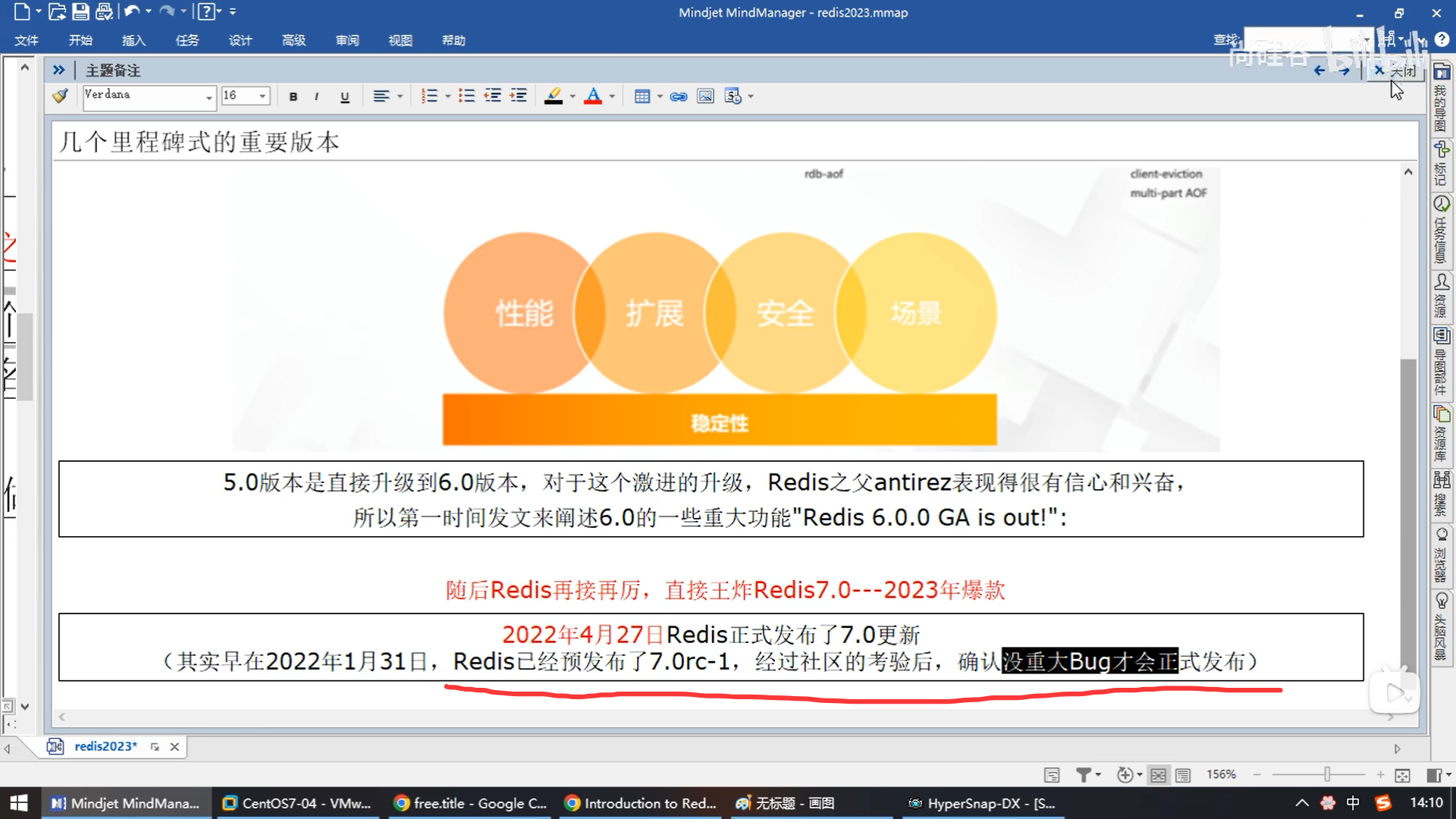The height and width of the screenshot is (819, 1456).
Task: Insert a hyperlink in the notes
Action: (679, 96)
